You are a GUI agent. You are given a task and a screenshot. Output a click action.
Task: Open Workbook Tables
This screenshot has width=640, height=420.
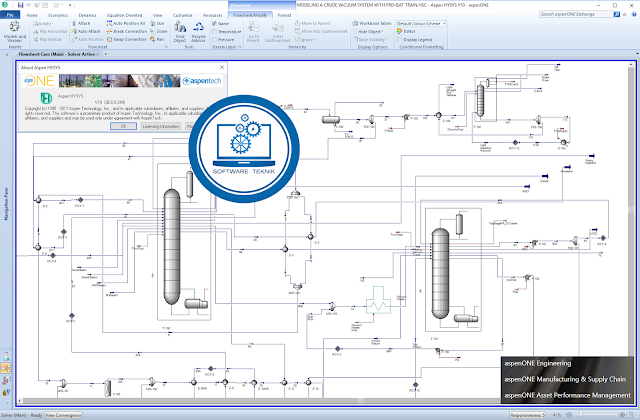point(372,24)
